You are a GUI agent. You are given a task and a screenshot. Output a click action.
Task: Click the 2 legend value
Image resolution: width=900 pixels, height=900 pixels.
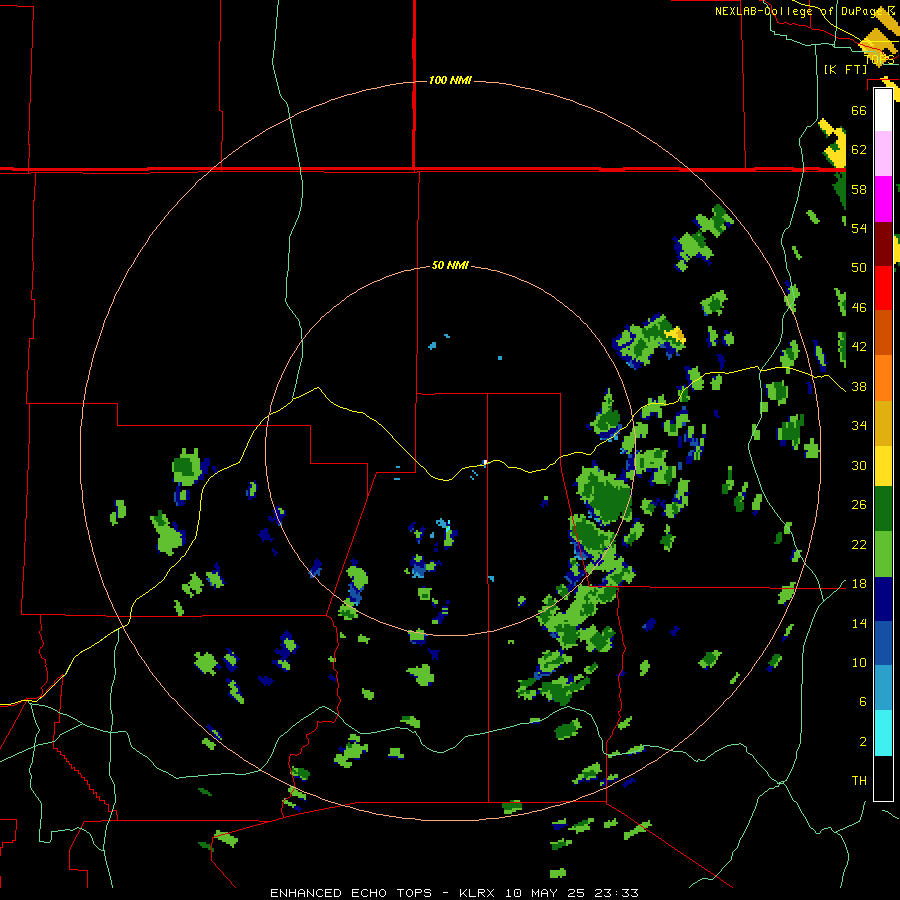pyautogui.click(x=863, y=742)
